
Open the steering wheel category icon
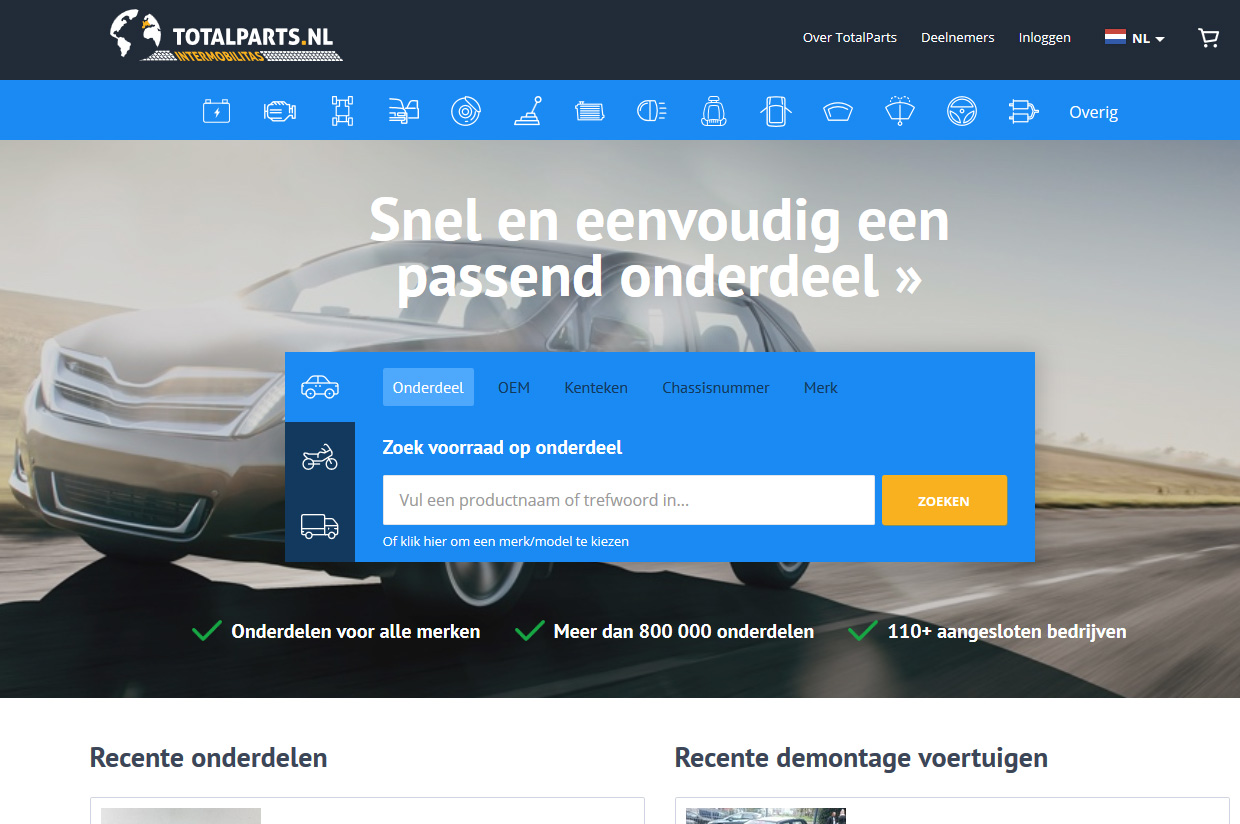[x=962, y=111]
